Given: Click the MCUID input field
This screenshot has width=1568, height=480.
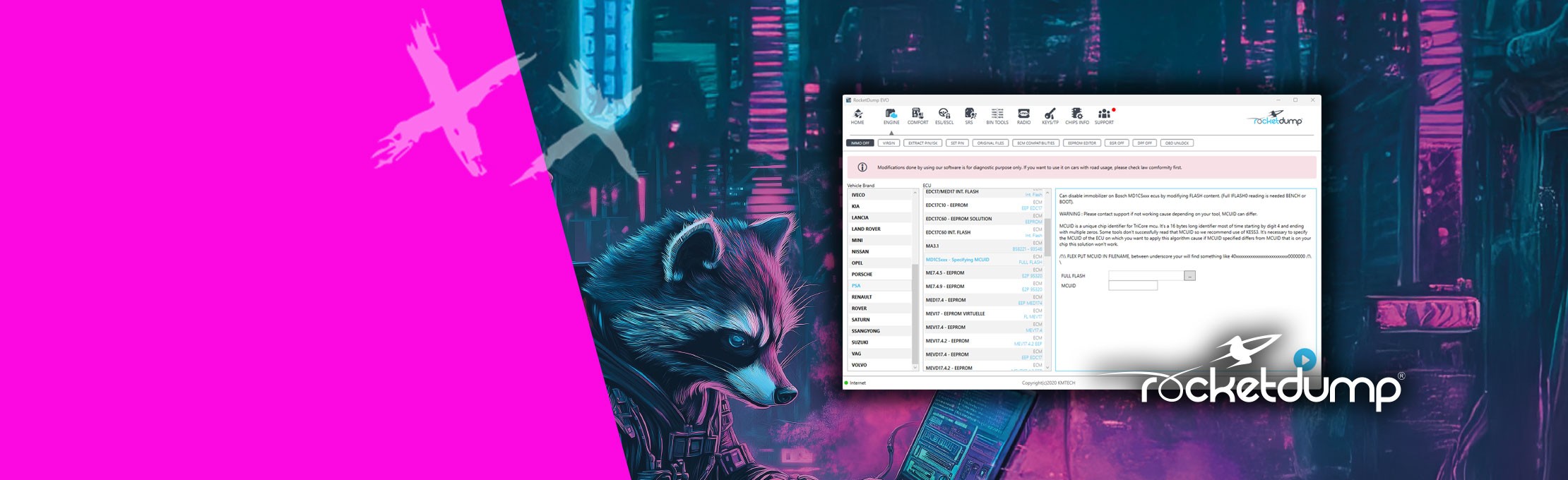Looking at the screenshot, I should tap(1133, 286).
